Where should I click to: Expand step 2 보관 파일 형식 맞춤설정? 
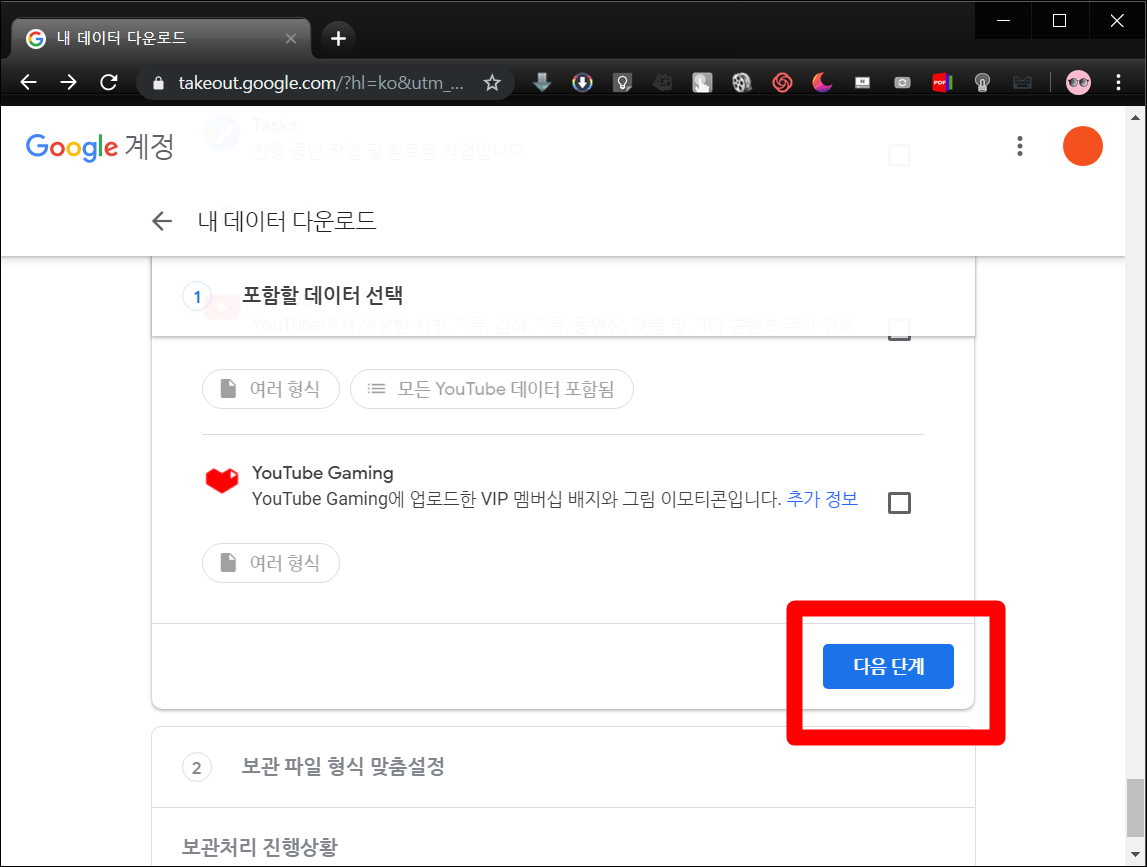click(563, 767)
